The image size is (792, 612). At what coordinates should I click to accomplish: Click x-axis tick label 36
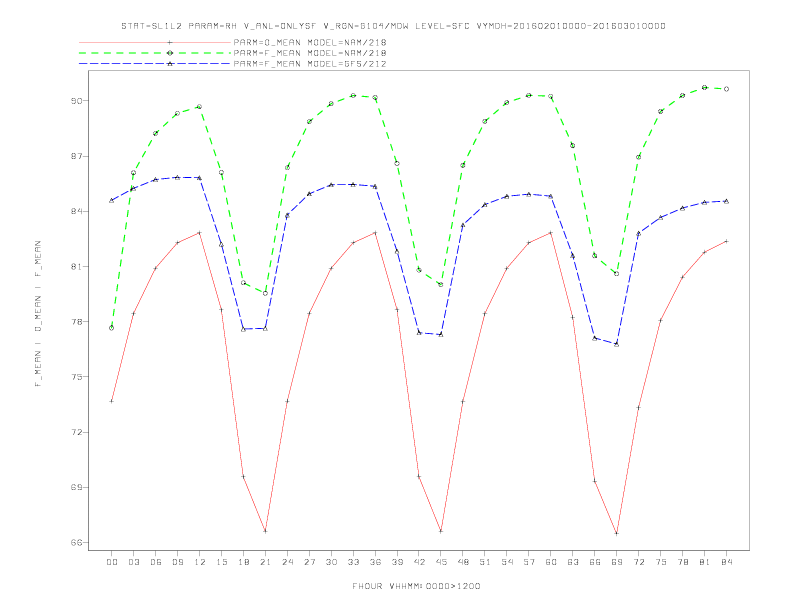coord(375,562)
